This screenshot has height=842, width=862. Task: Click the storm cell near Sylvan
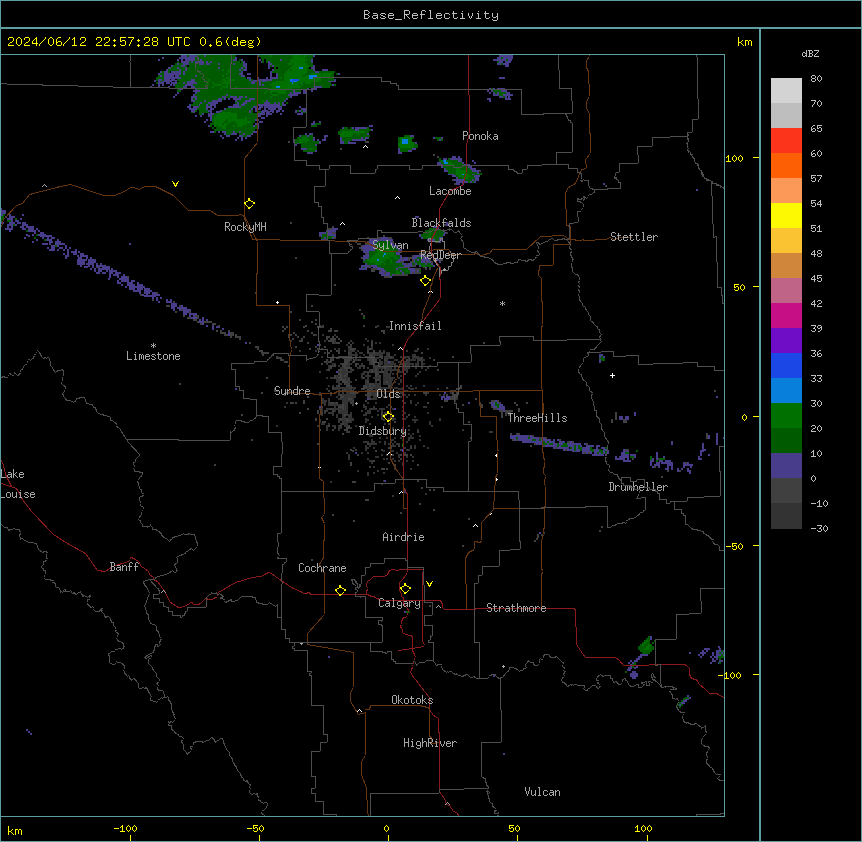tap(385, 259)
